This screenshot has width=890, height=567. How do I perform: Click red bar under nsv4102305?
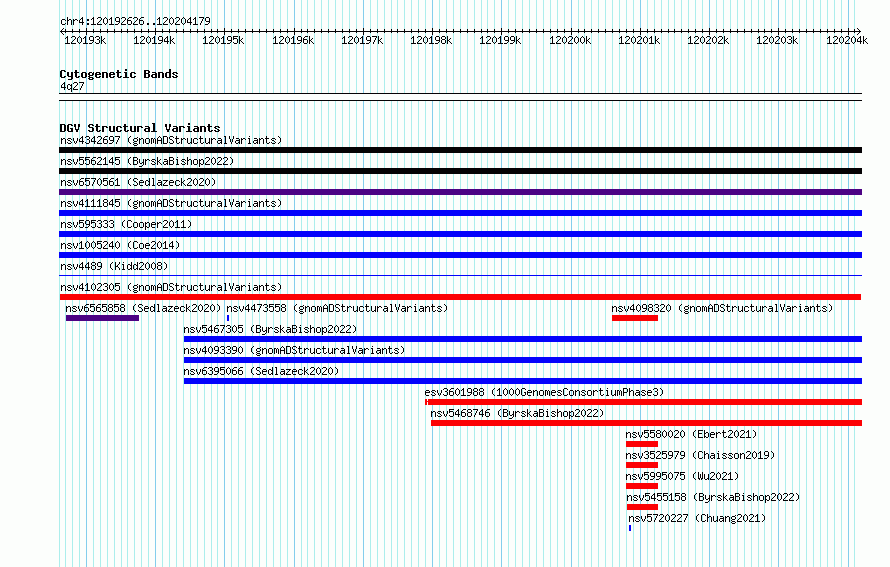click(460, 297)
